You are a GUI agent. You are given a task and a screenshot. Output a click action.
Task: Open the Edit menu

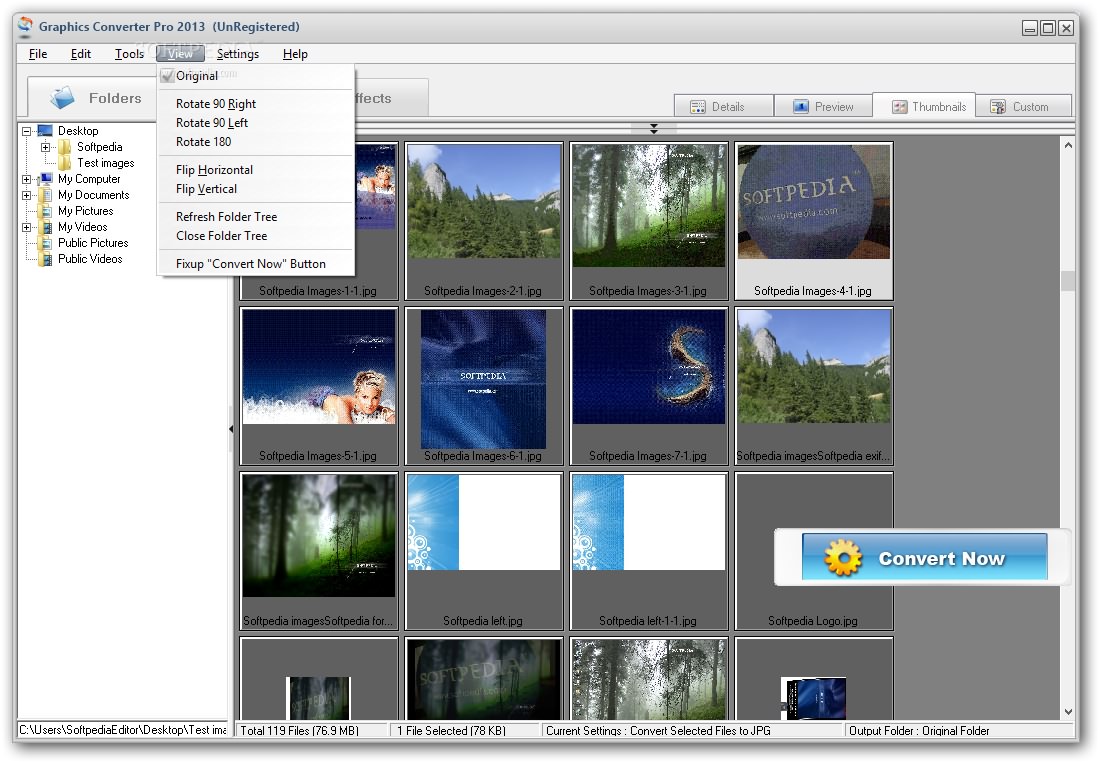click(x=81, y=54)
